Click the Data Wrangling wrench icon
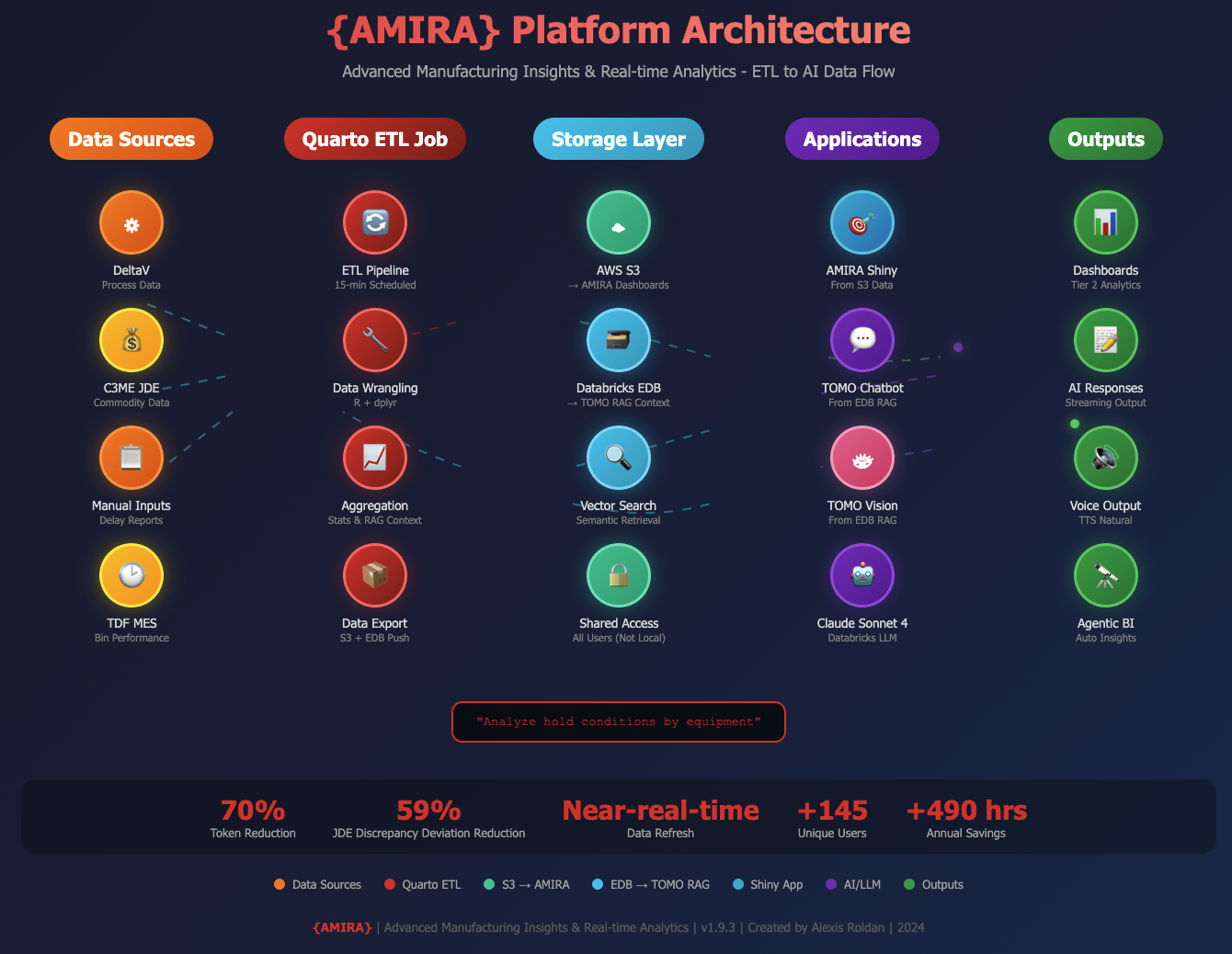Viewport: 1232px width, 954px height. 375,340
